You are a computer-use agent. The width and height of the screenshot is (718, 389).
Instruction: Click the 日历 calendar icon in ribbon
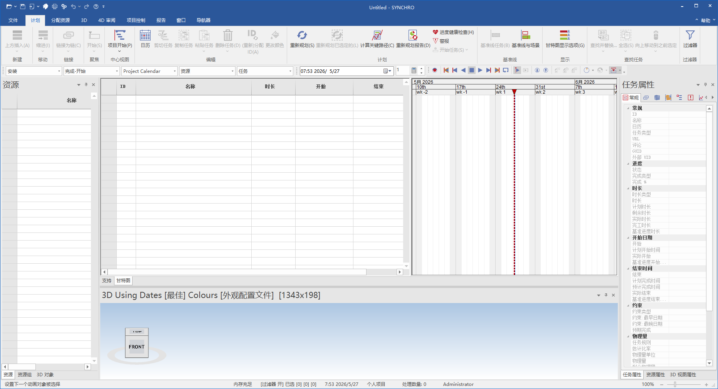click(x=145, y=38)
